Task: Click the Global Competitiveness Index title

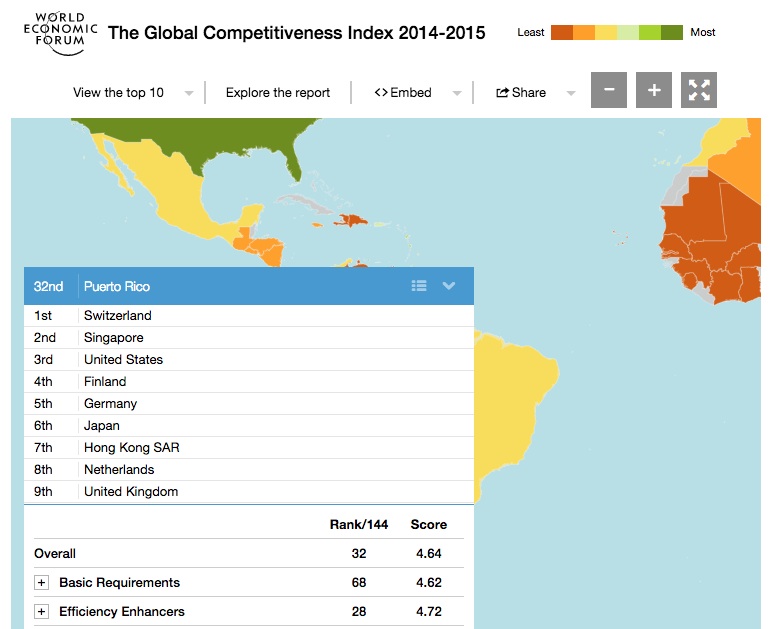Action: click(297, 33)
